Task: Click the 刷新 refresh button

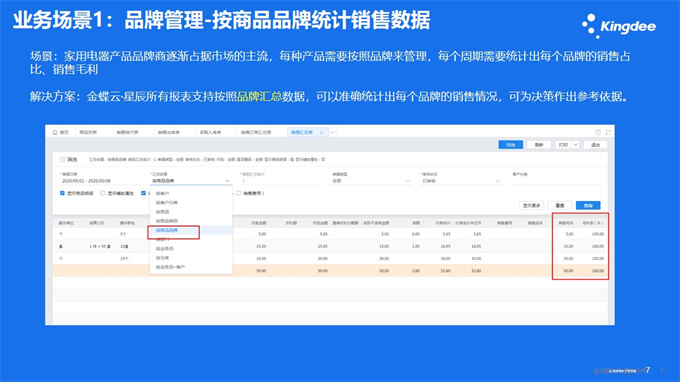Action: pos(539,145)
